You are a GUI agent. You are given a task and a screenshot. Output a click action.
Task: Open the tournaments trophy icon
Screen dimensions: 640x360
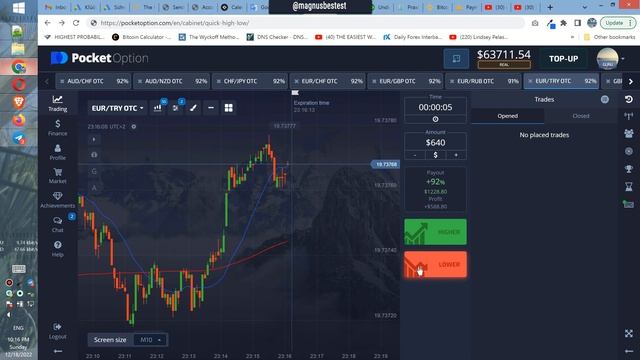coord(629,169)
